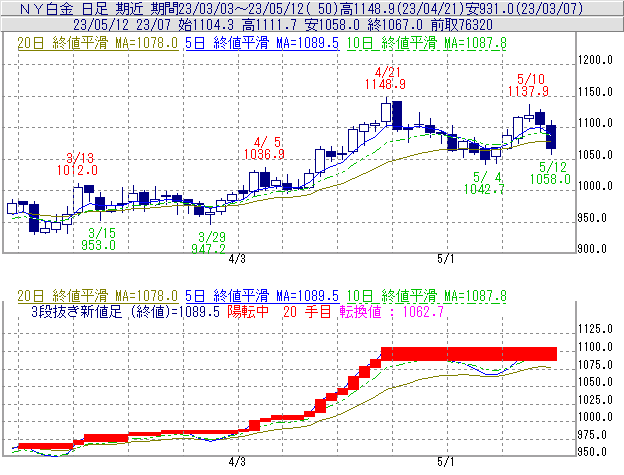Click 高1148.9(23/04/21) in the header
This screenshot has height=475, width=624.
pyautogui.click(x=402, y=8)
